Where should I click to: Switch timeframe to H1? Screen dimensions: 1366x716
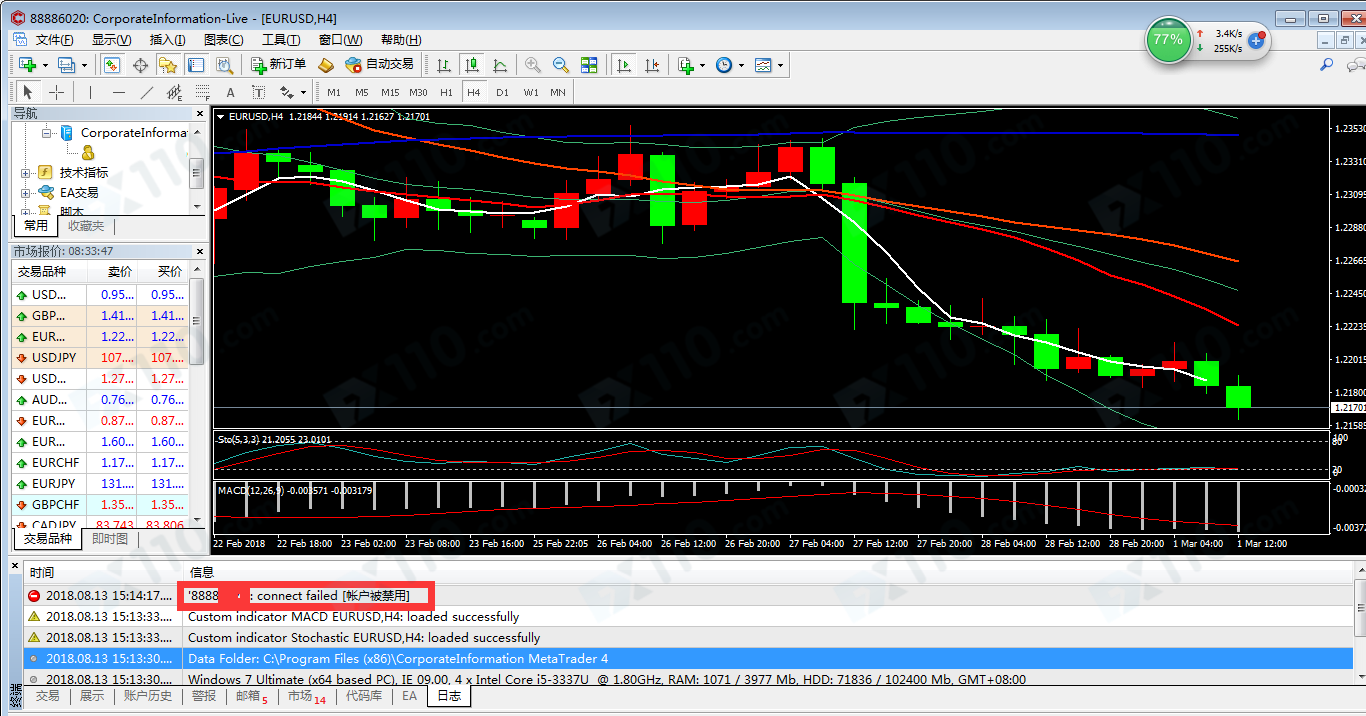[x=446, y=92]
